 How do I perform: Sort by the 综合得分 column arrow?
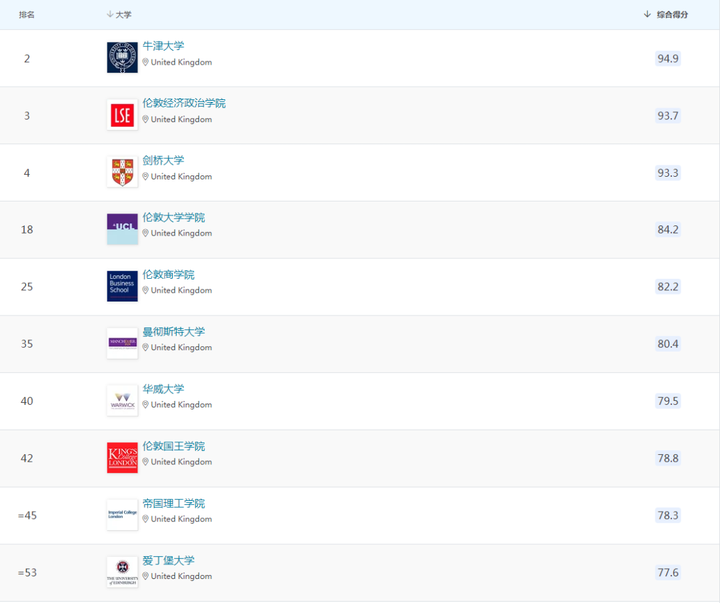click(647, 14)
